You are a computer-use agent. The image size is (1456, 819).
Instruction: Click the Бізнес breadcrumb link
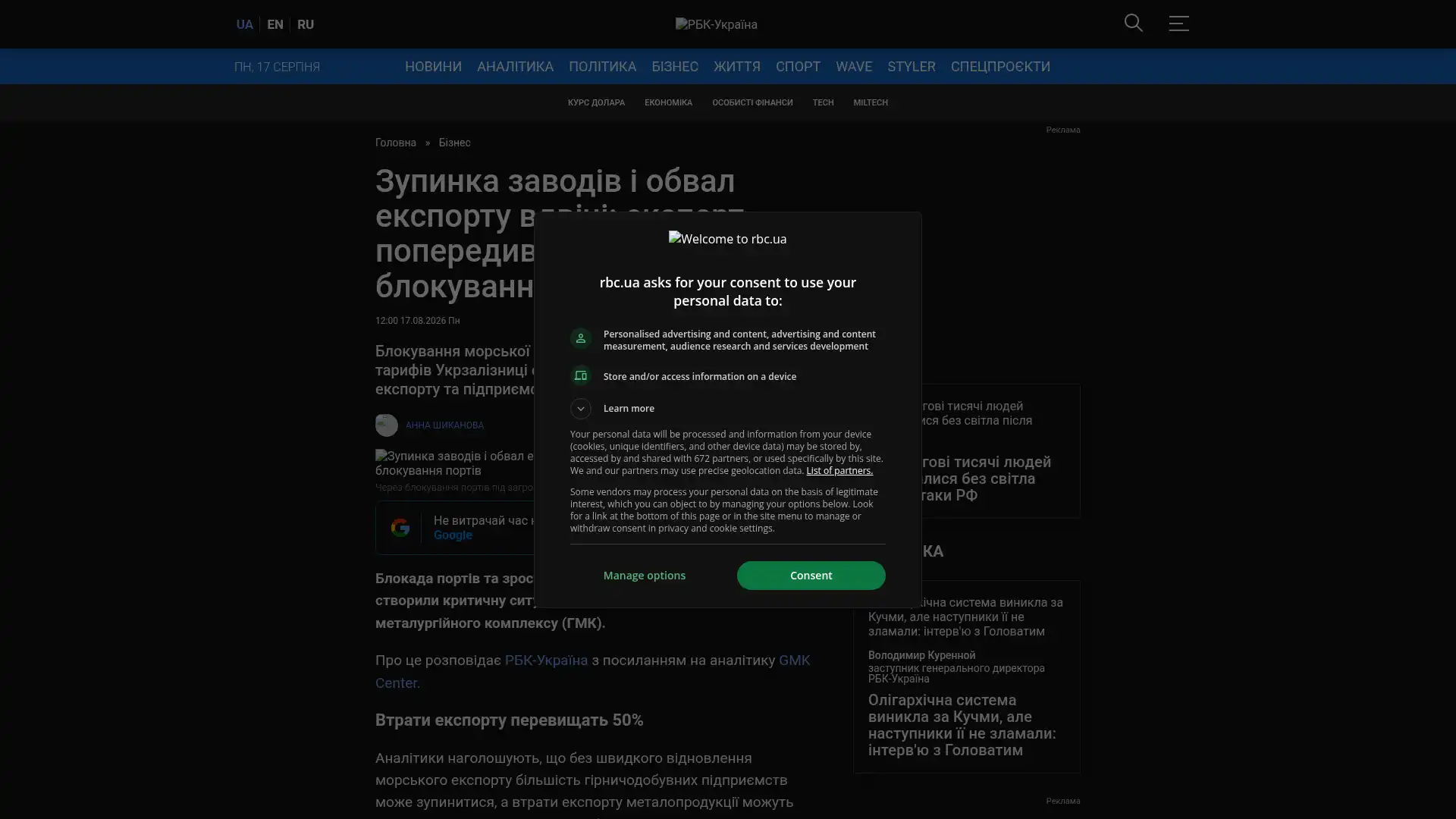pyautogui.click(x=454, y=143)
